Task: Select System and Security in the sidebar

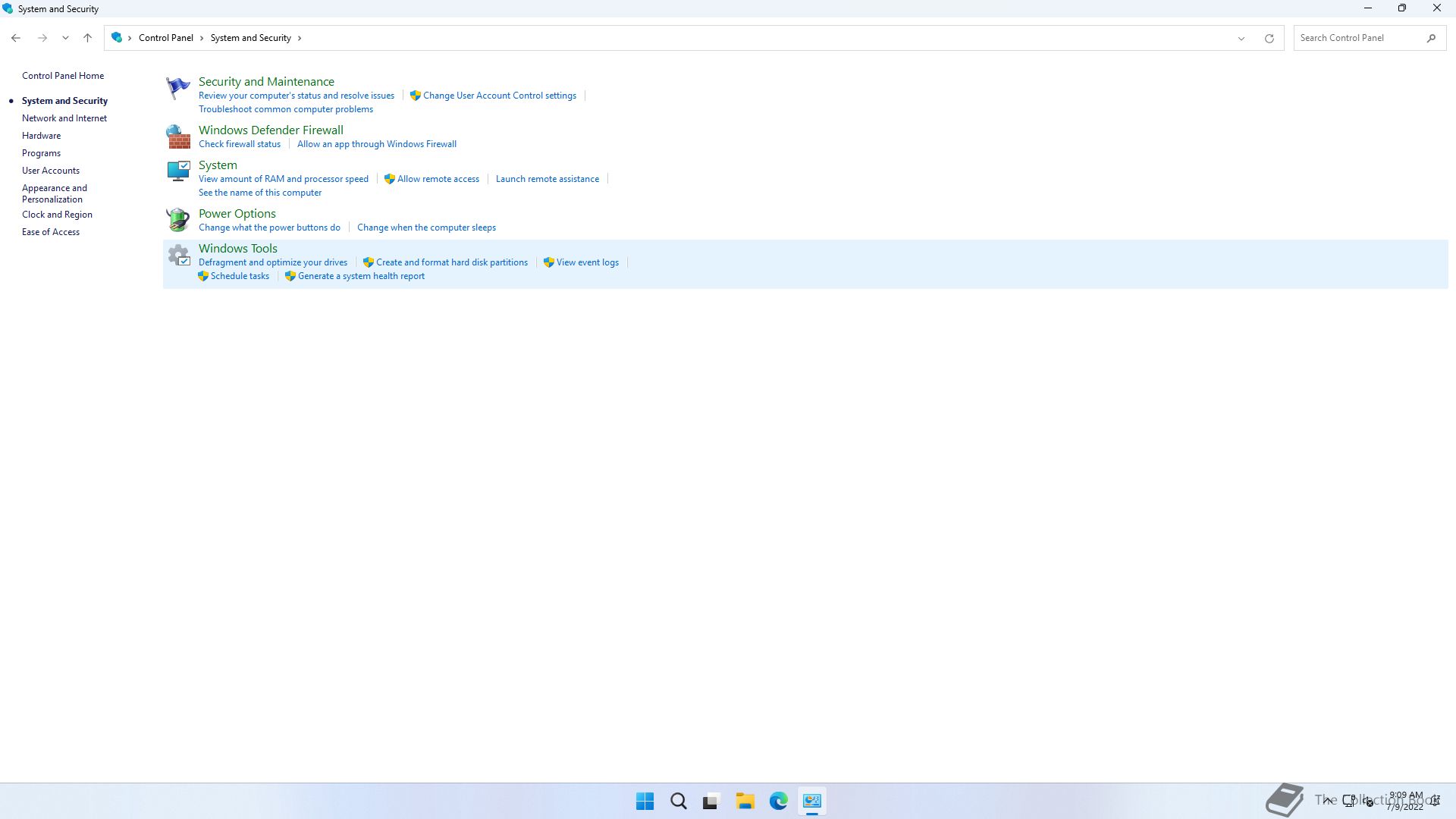Action: pos(64,101)
